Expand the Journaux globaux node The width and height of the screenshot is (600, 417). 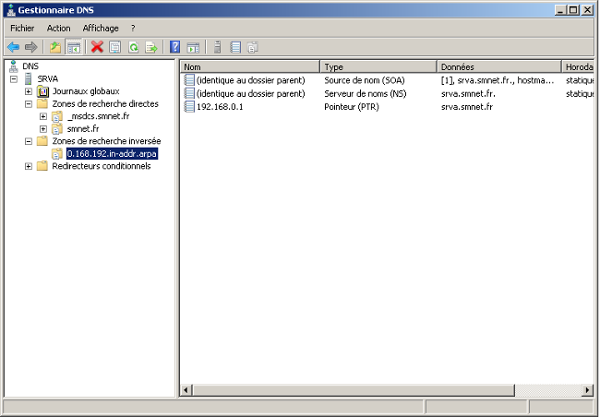tap(29, 91)
